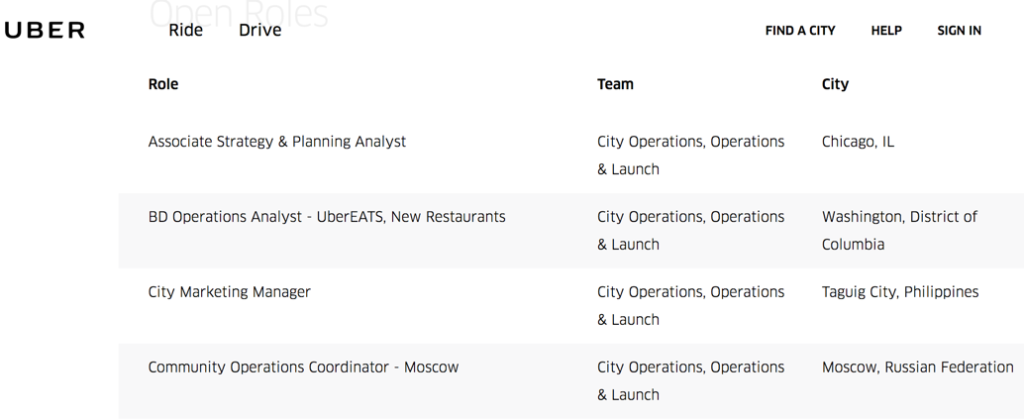Click the City column header
This screenshot has width=1024, height=420.
pos(835,84)
